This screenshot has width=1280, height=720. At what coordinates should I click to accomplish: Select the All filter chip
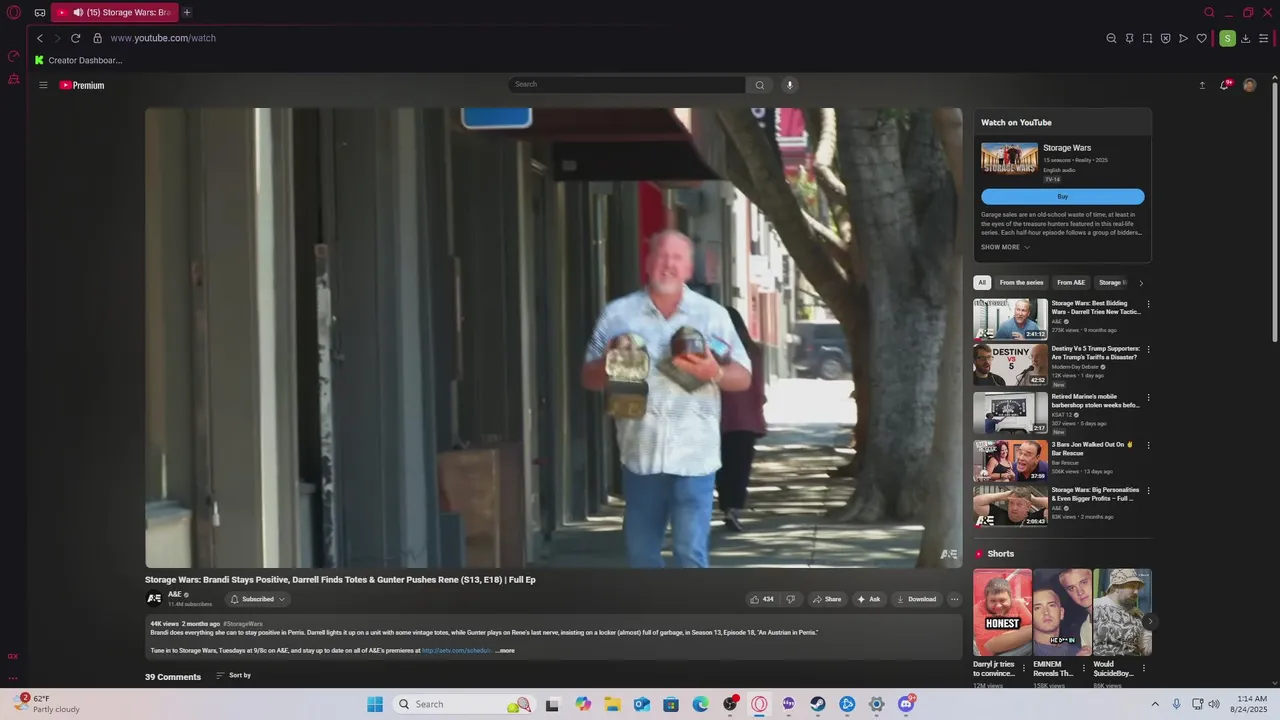[x=982, y=283]
